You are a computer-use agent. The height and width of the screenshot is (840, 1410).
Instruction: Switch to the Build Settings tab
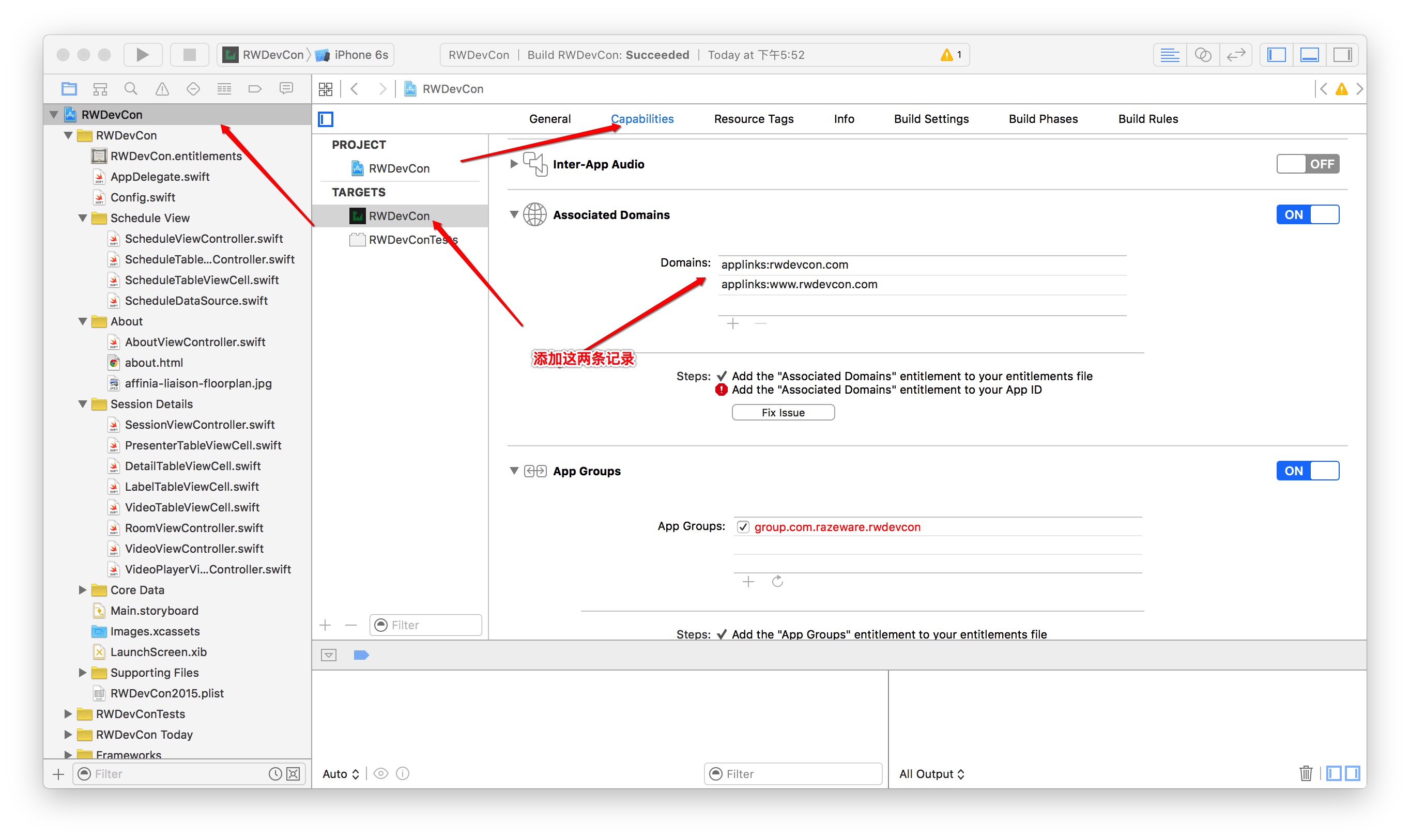coord(931,119)
